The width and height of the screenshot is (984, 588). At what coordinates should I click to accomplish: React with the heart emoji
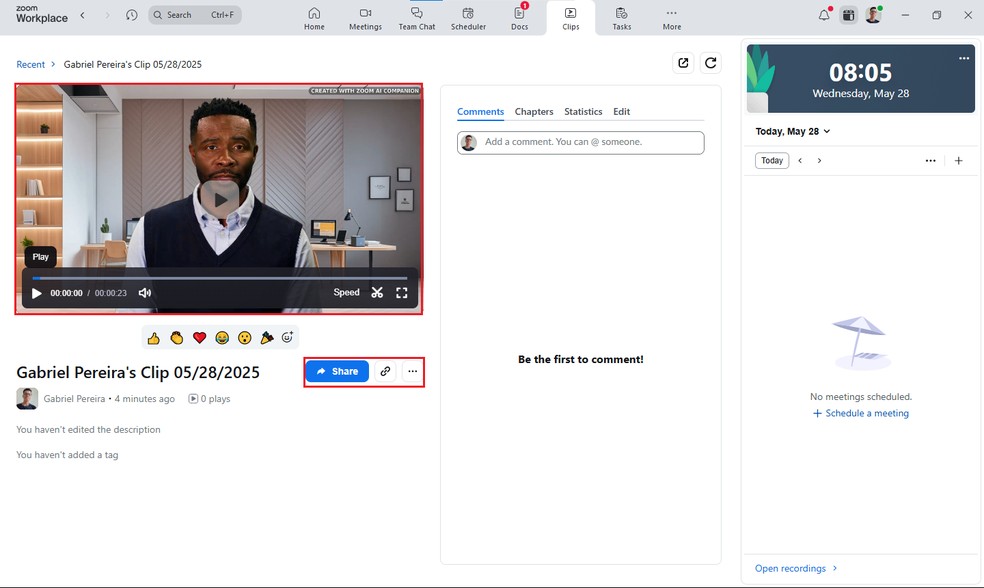pyautogui.click(x=199, y=338)
